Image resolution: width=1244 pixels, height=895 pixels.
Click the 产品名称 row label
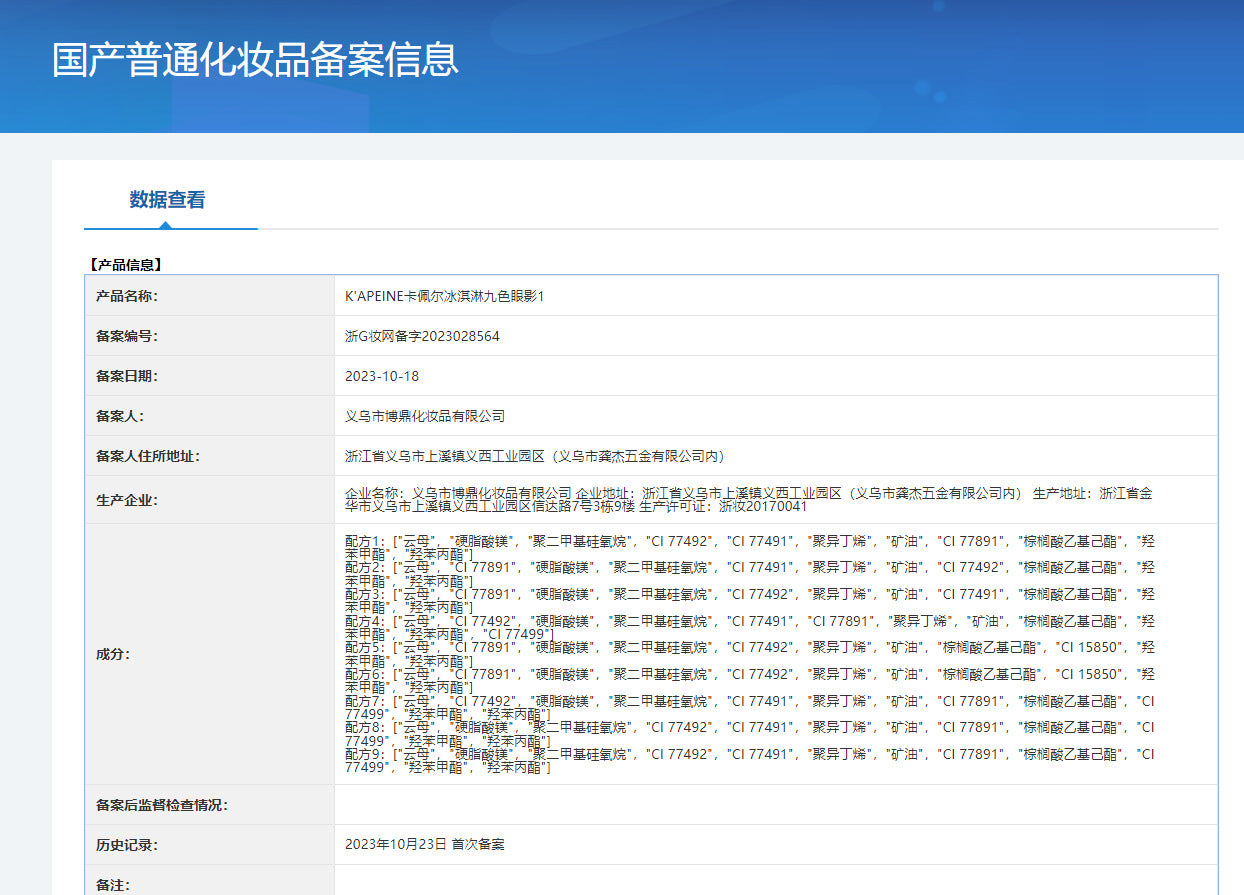[x=126, y=296]
